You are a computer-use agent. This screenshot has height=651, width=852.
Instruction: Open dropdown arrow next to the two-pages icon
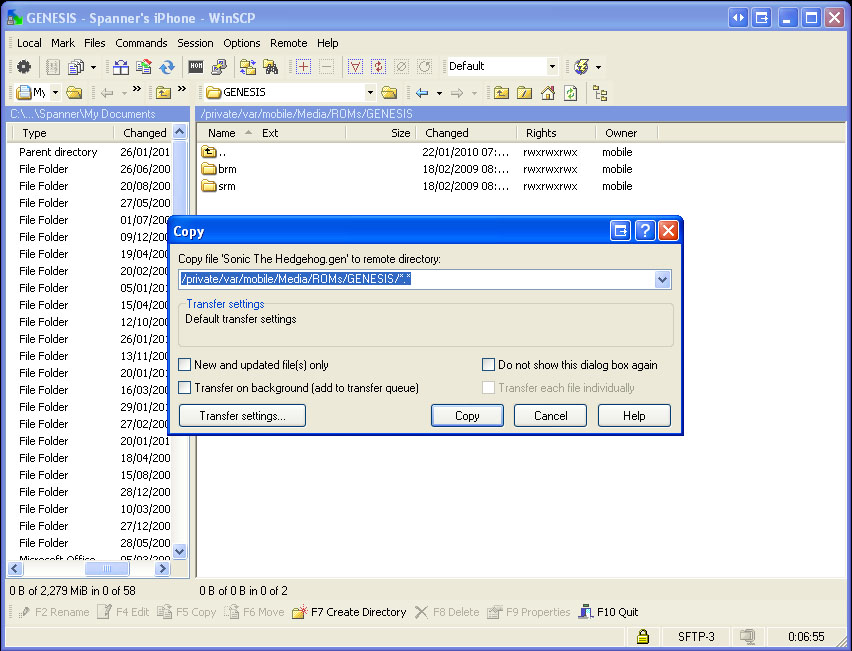(x=93, y=67)
